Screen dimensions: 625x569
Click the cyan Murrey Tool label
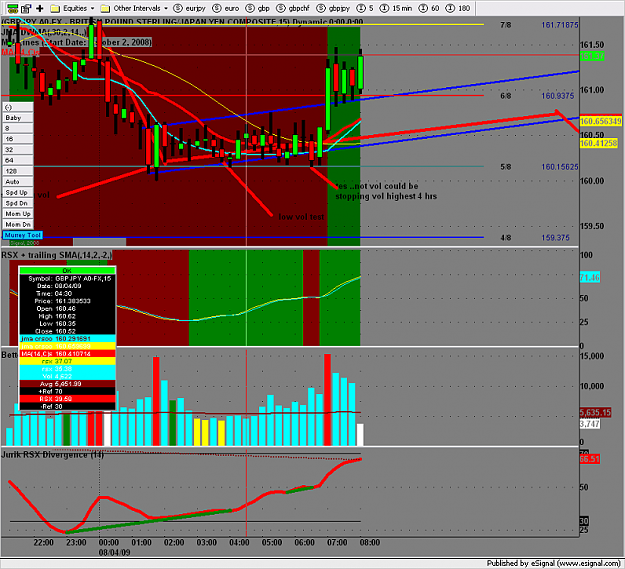point(23,235)
